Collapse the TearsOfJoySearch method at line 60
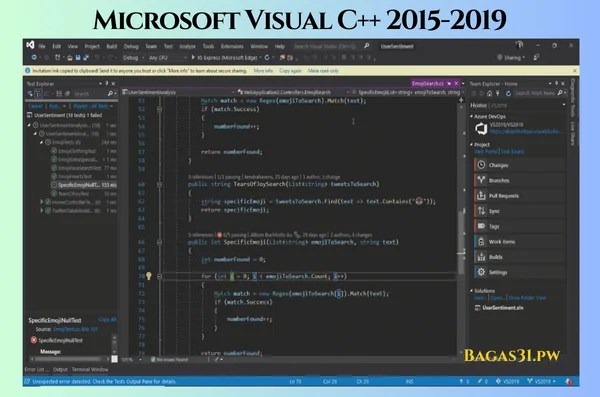Screen dimensions: 600x397 point(160,184)
